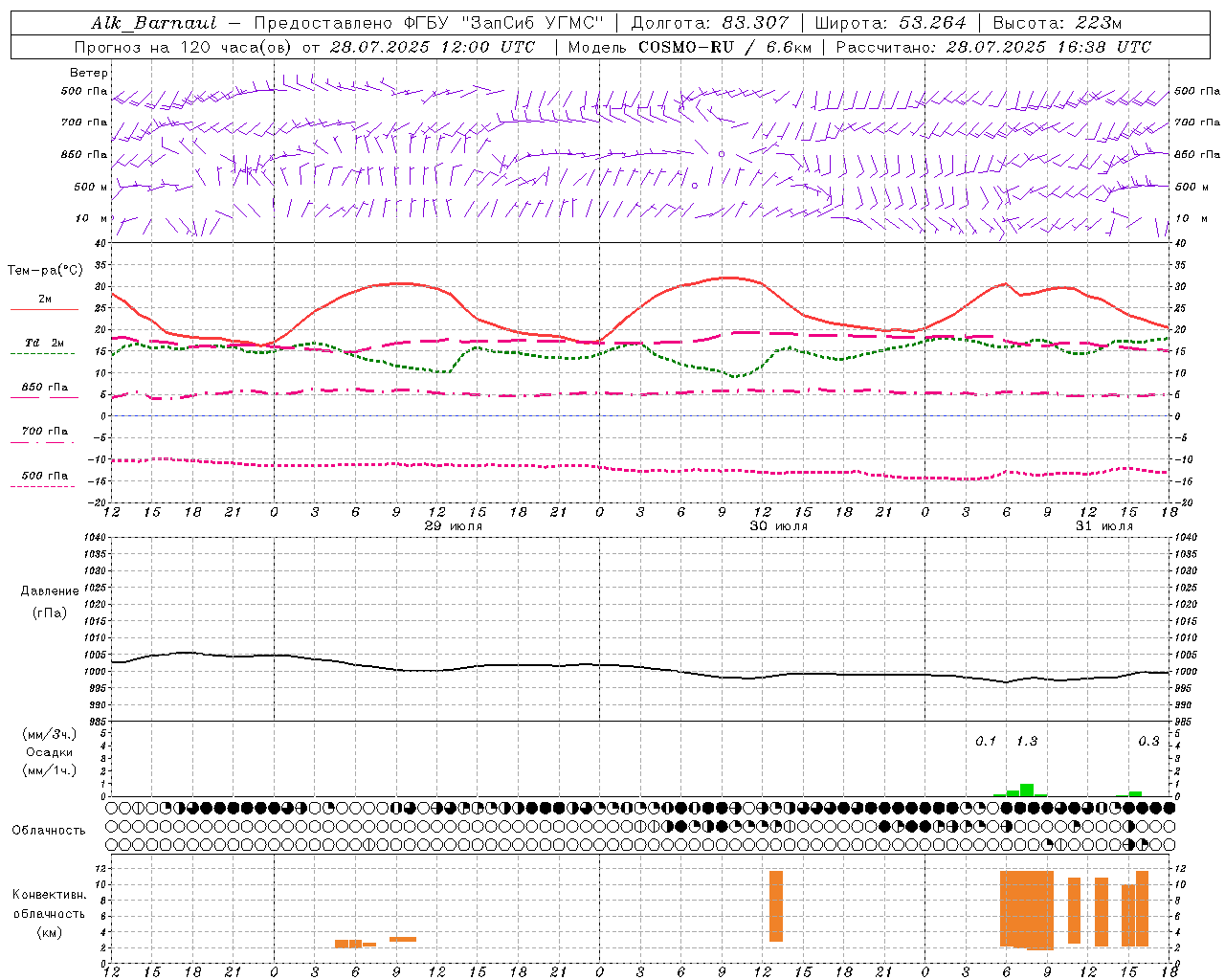Click the '29 июля' date label

454,526
